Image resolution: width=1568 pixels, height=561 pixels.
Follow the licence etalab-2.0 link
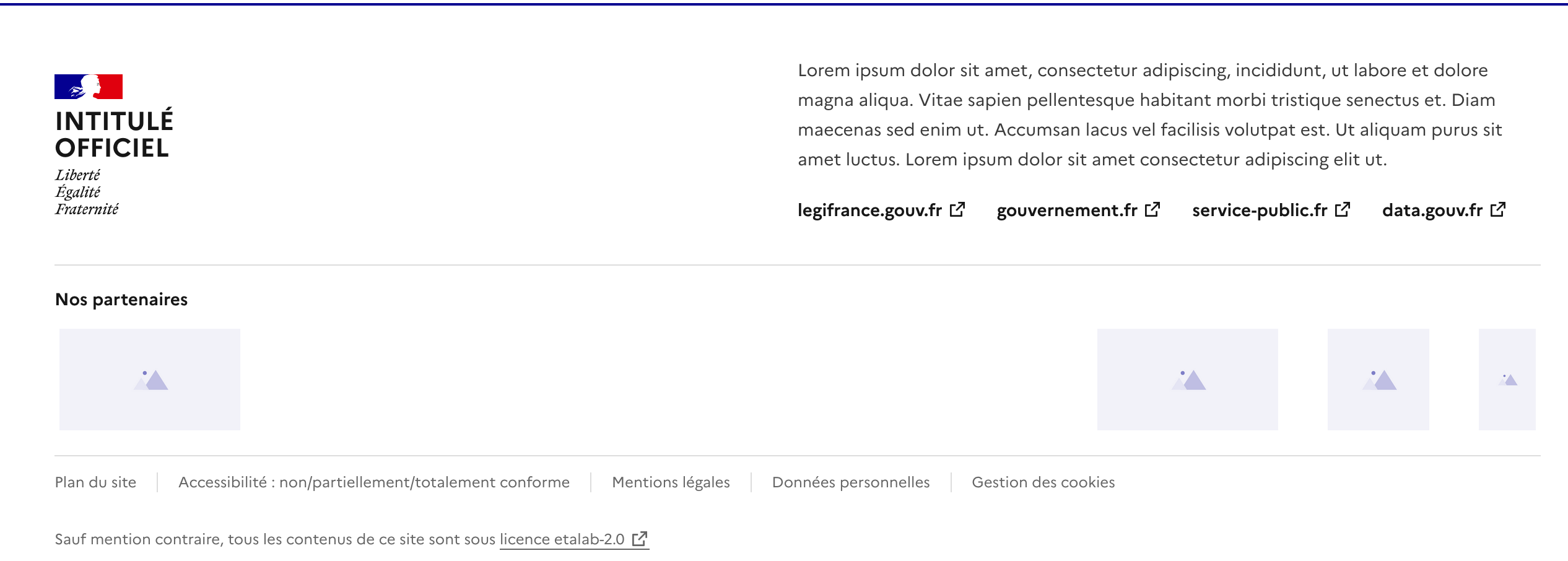coord(574,539)
